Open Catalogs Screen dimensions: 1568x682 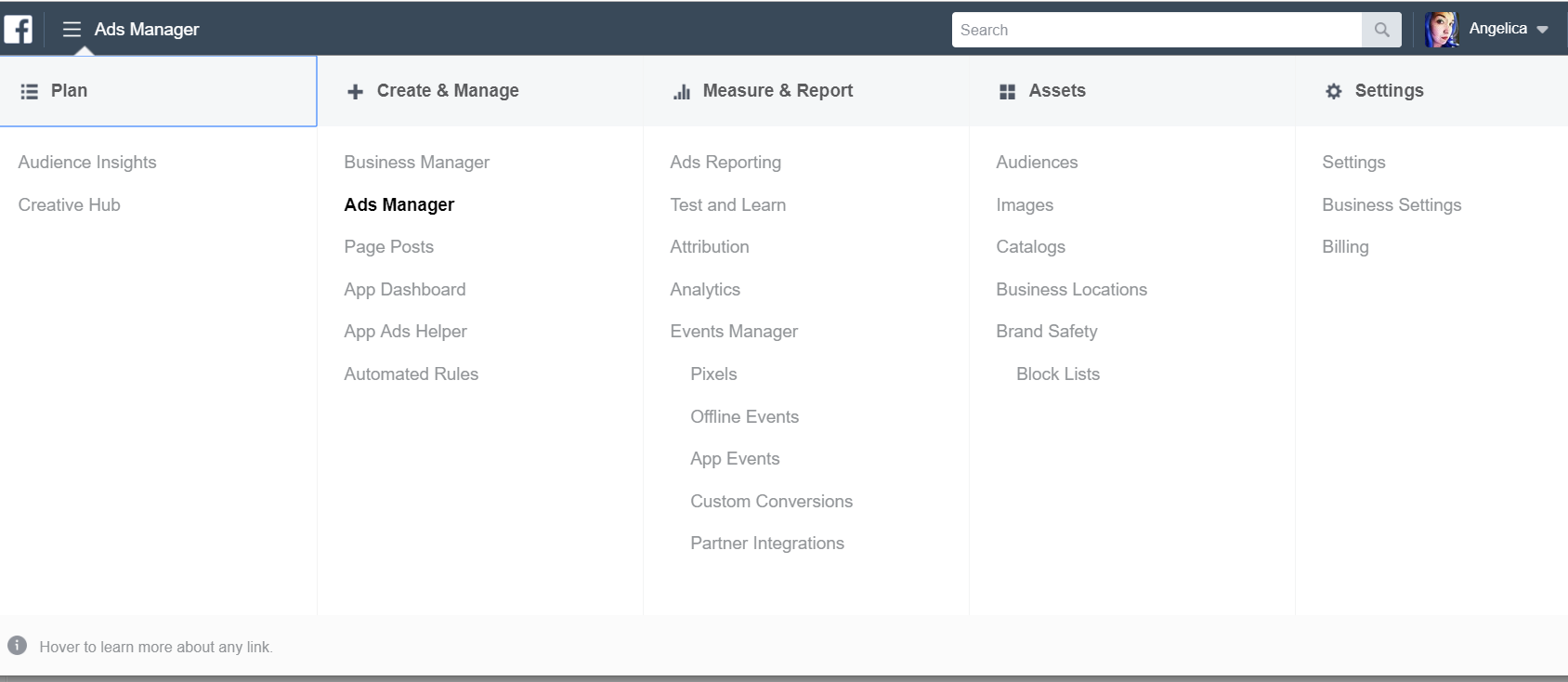point(1030,247)
